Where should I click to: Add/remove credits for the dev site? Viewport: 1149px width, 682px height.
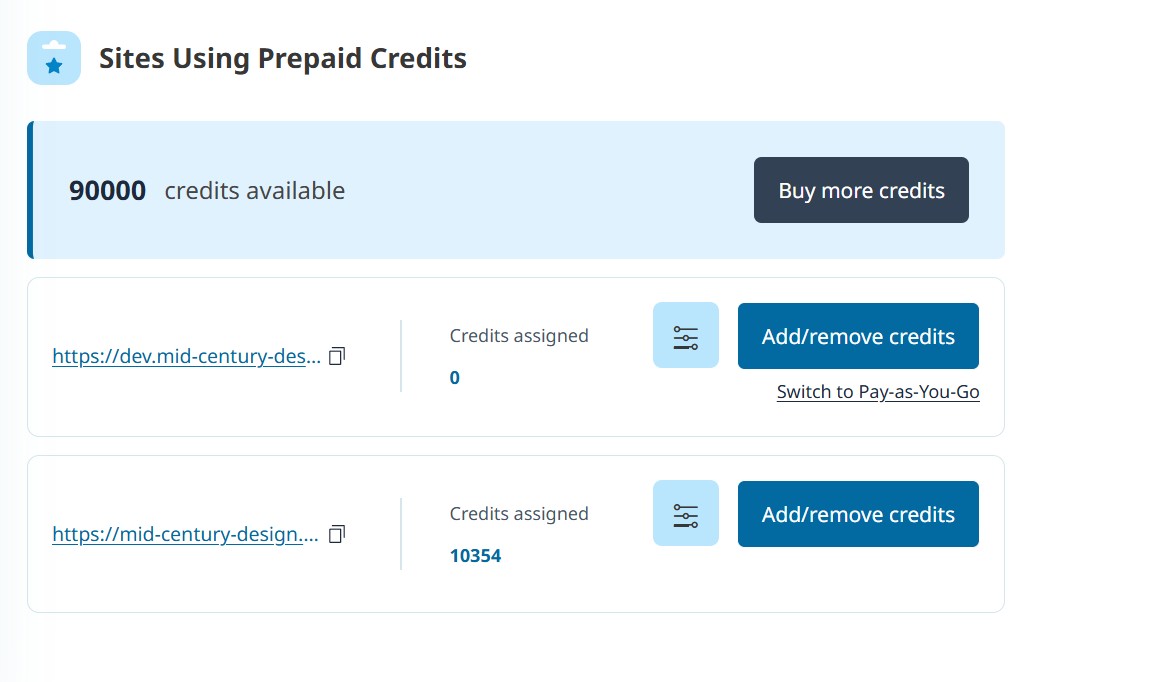[x=858, y=336]
